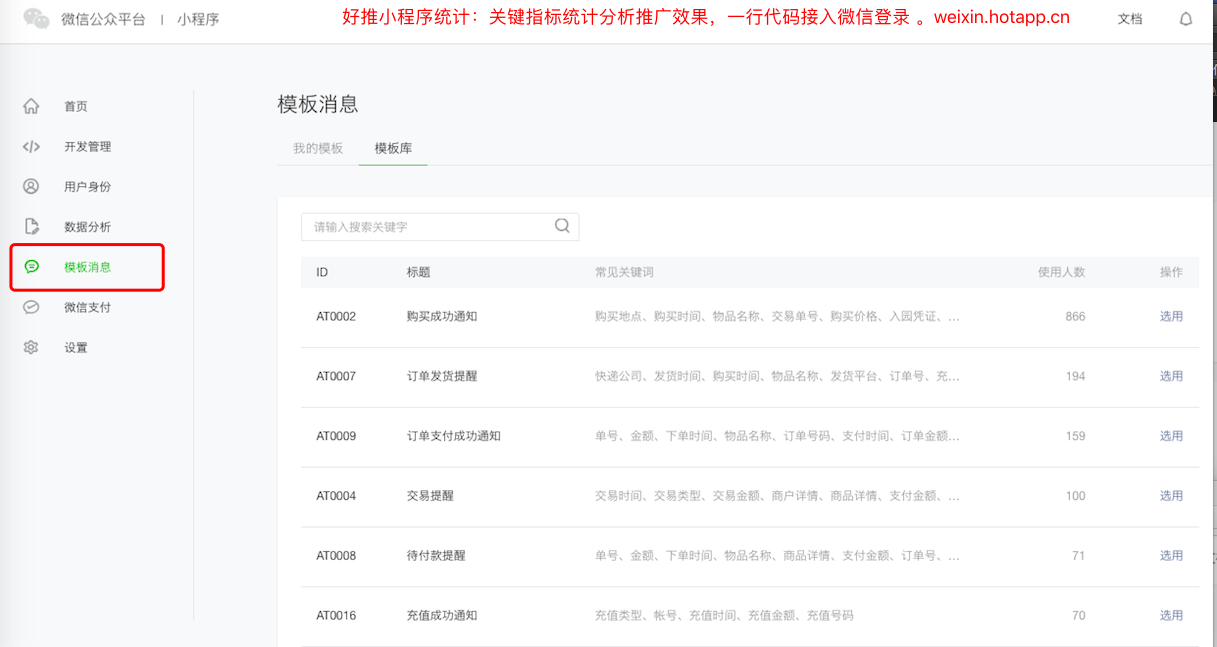This screenshot has height=647, width=1217.
Task: Click 选用 for 订单支付成功通知
Action: tap(1171, 436)
